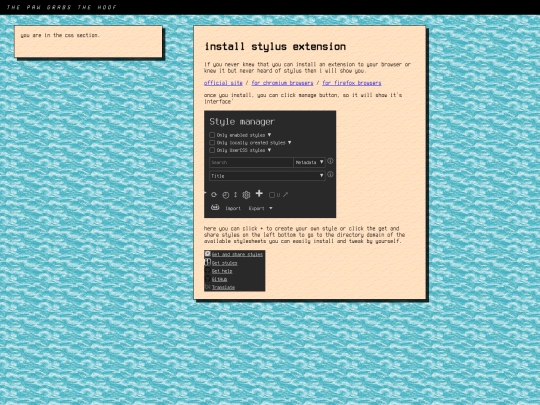Click THE PAW GRABS THE HOOF site title

tap(62, 7)
